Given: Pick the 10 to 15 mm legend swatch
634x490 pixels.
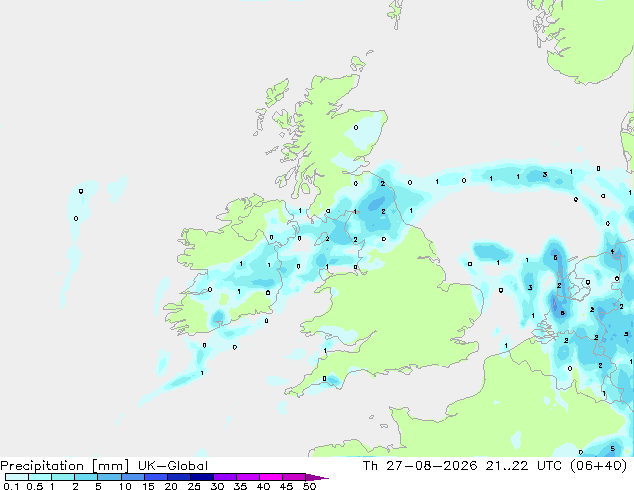Looking at the screenshot, I should (x=132, y=477).
